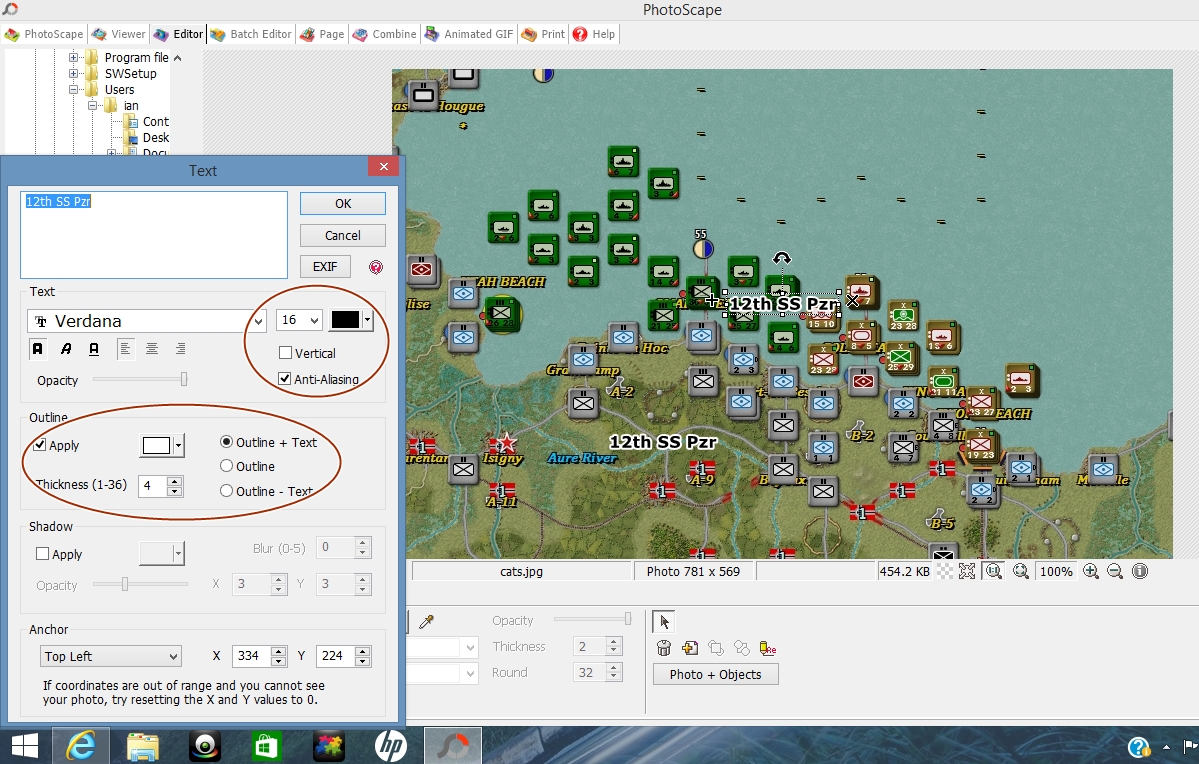Click the Anchor X value field 334

(x=250, y=656)
